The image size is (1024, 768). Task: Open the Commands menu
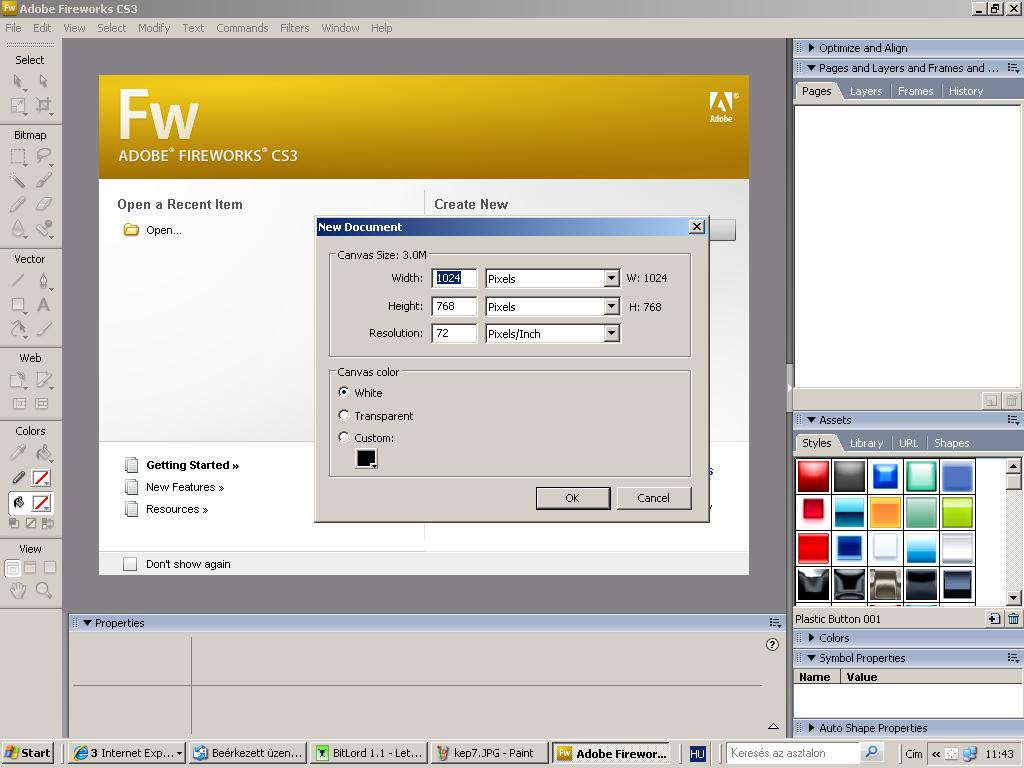(x=242, y=28)
